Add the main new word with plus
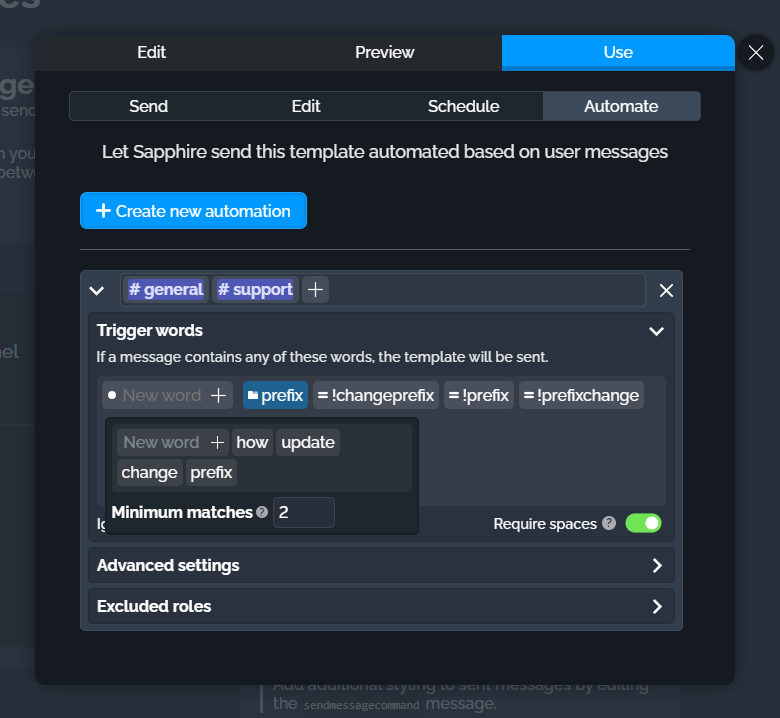This screenshot has width=780, height=718. 218,395
